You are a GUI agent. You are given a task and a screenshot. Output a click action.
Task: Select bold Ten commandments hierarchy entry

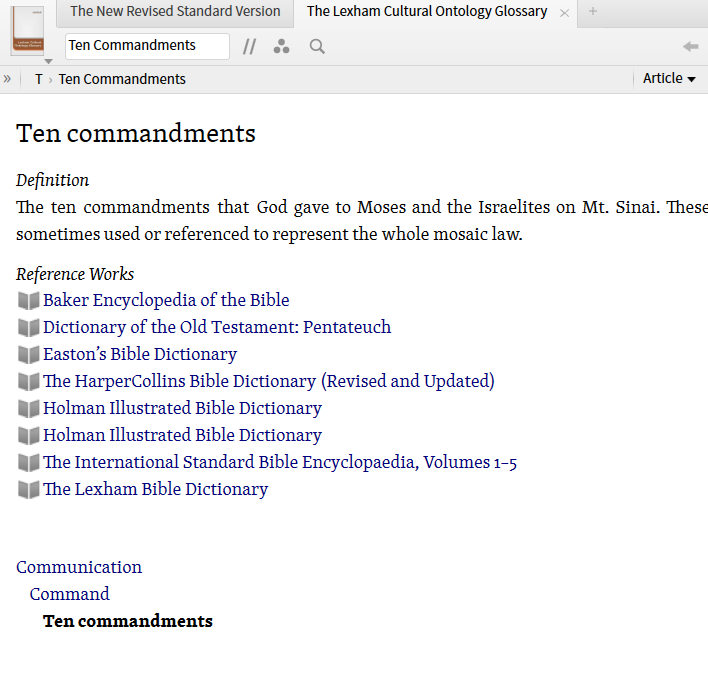tap(128, 622)
